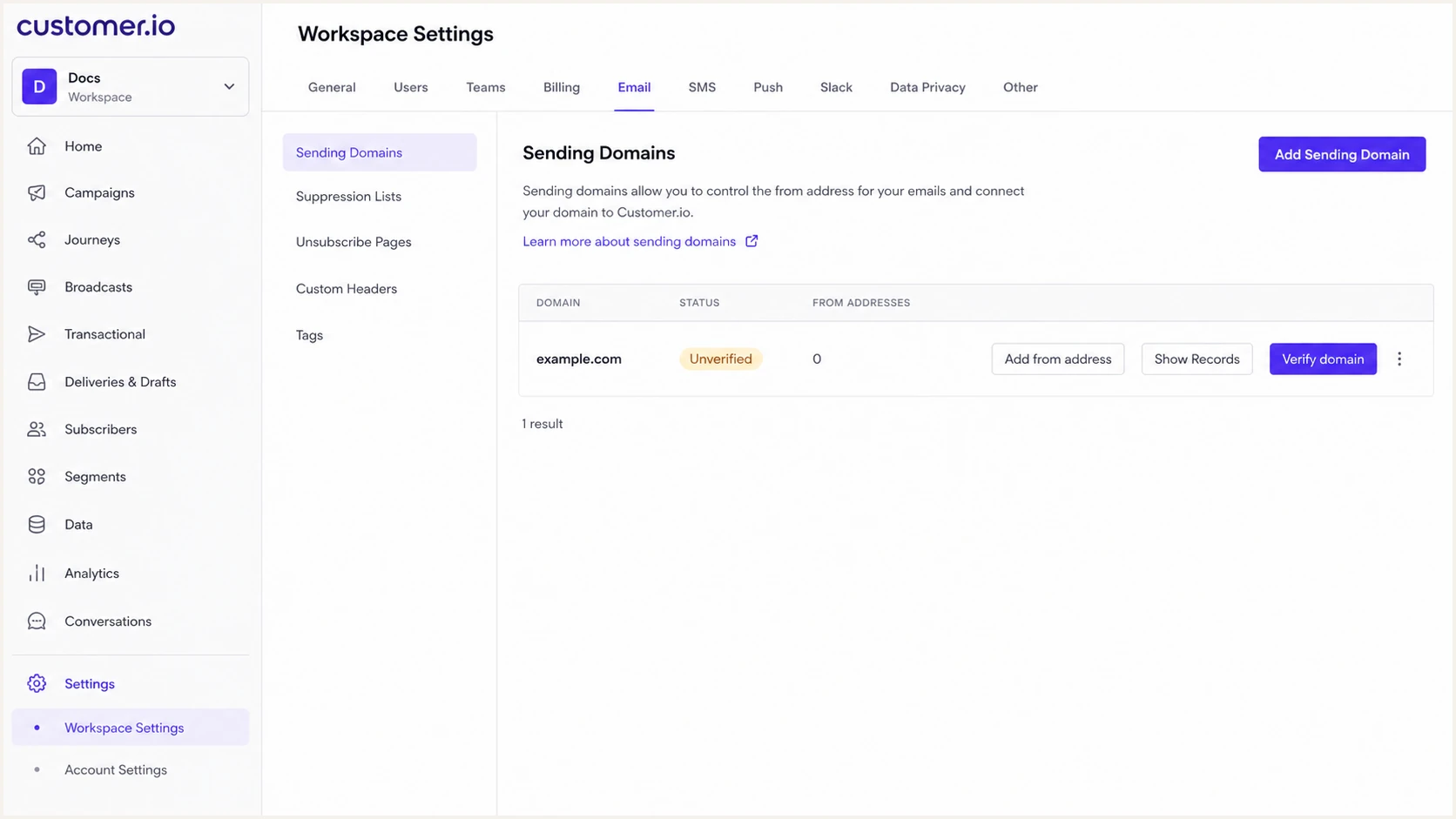
Task: Click the Transactional label in sidebar
Action: coord(104,334)
